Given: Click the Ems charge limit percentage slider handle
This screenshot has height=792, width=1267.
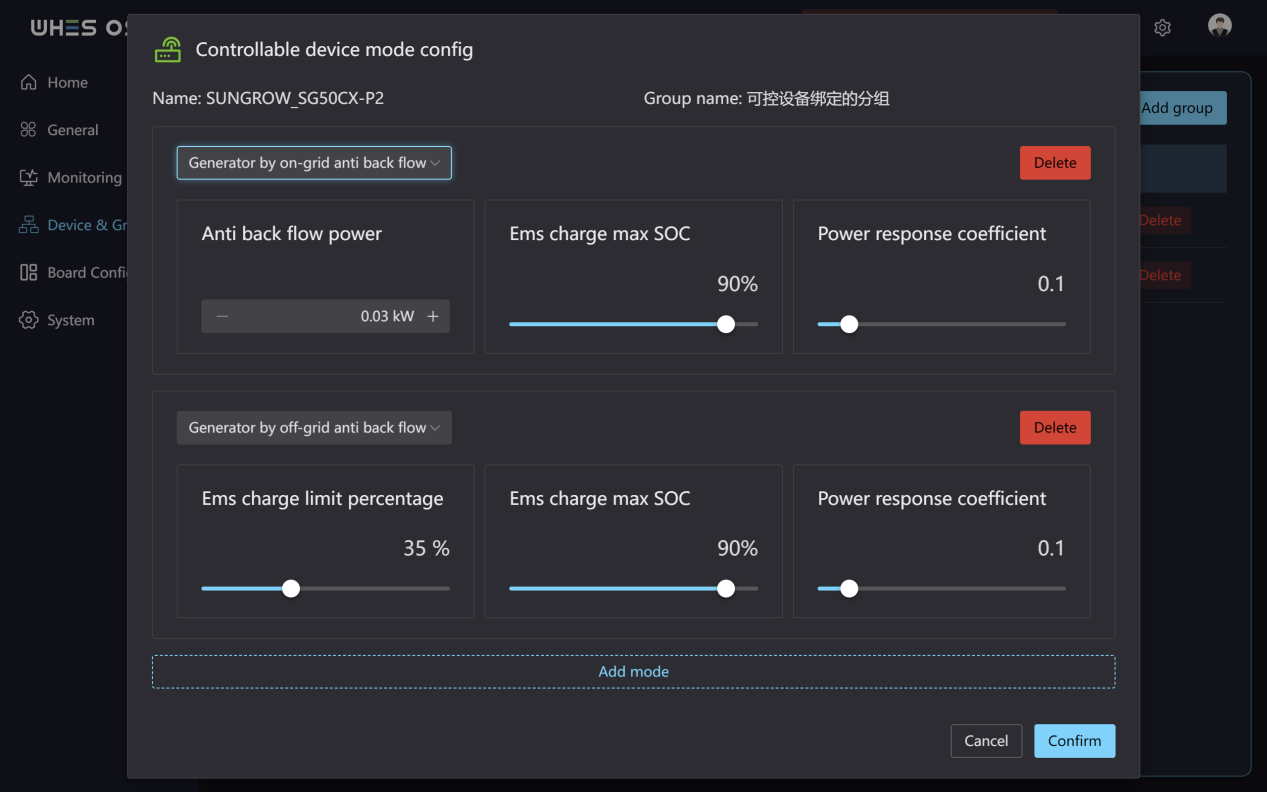Looking at the screenshot, I should click(x=291, y=588).
